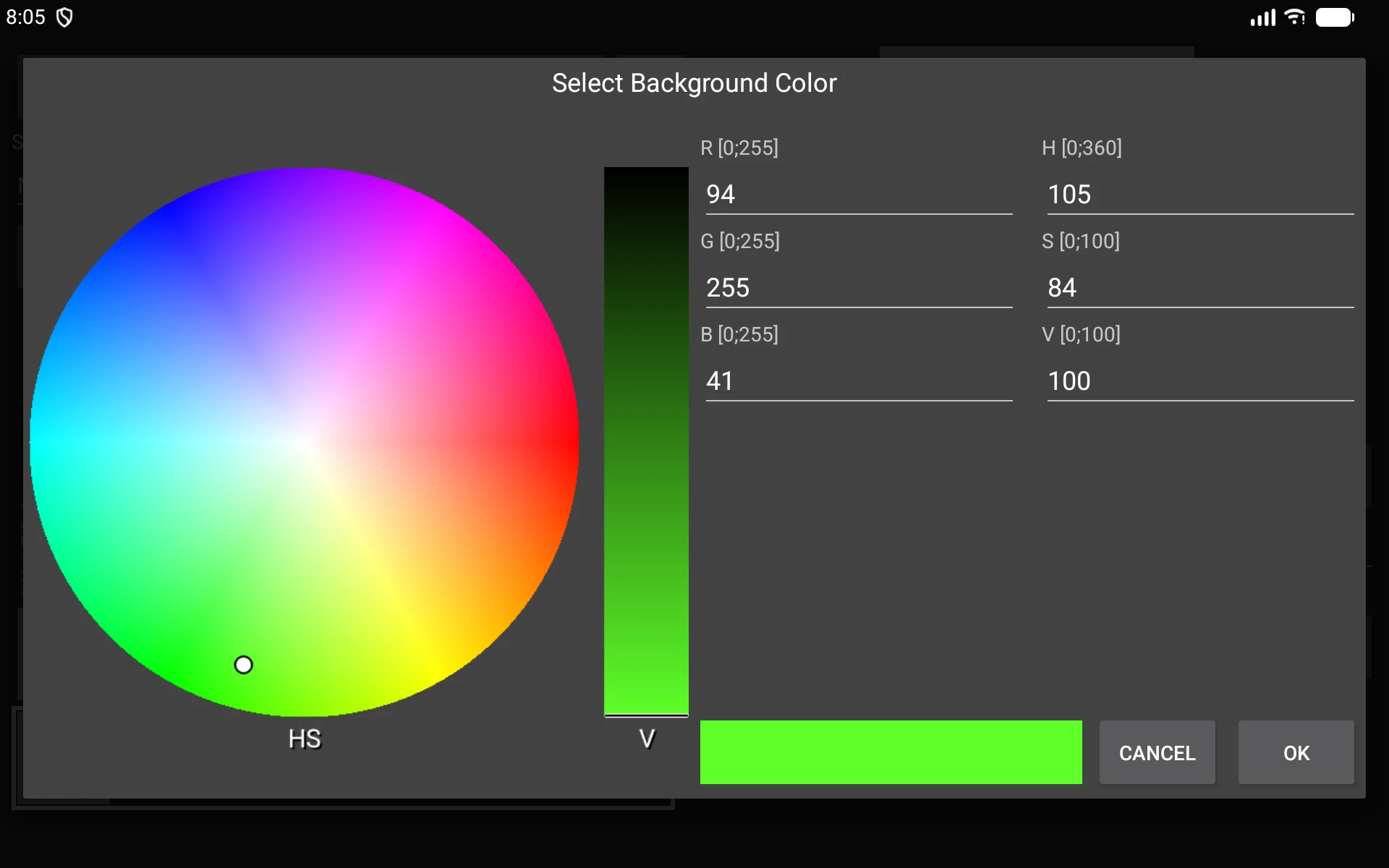The height and width of the screenshot is (868, 1389).
Task: Select the white selector dot on wheel
Action: [x=244, y=665]
